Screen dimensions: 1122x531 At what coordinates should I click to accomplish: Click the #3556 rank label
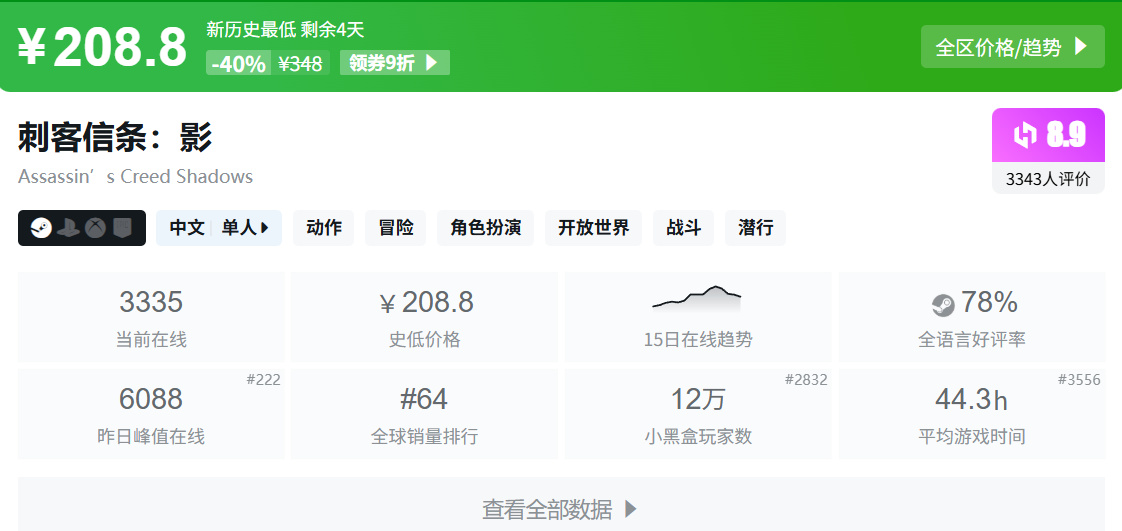1079,380
